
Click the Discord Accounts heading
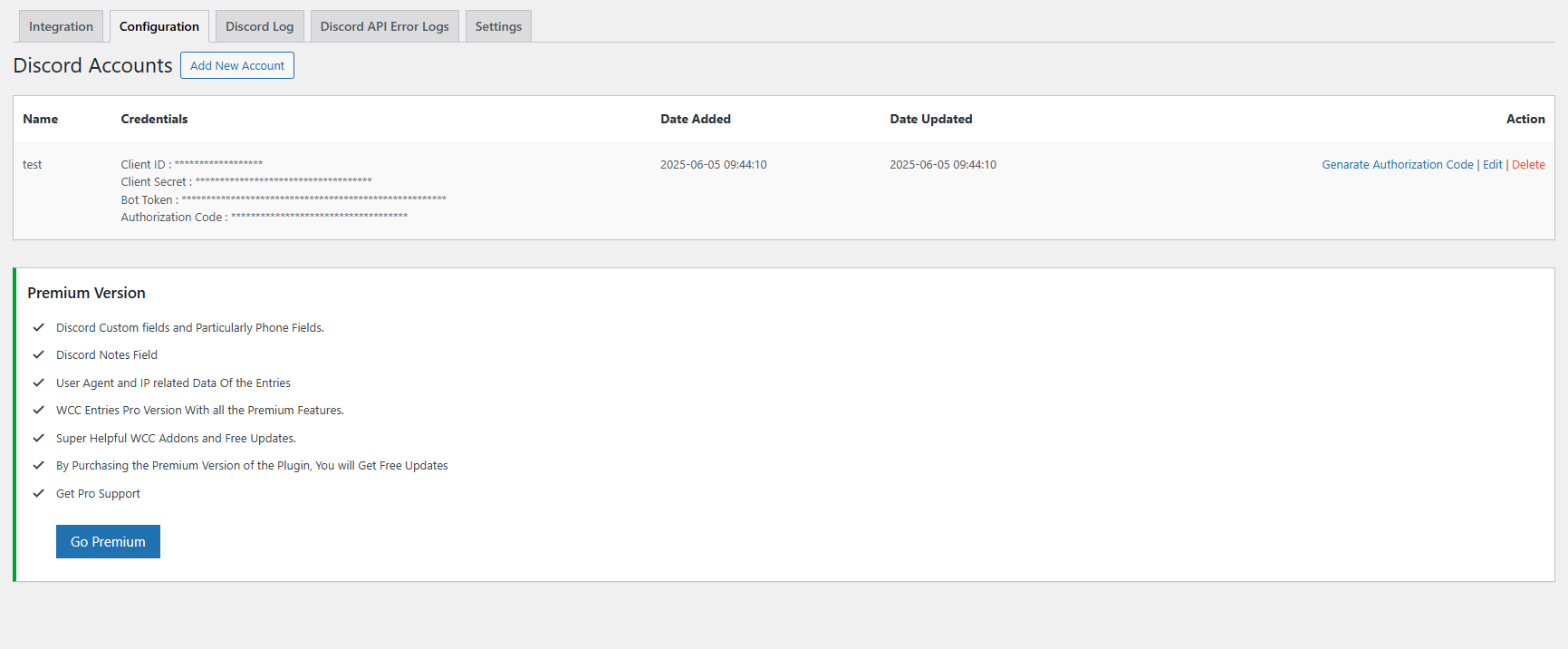(92, 65)
